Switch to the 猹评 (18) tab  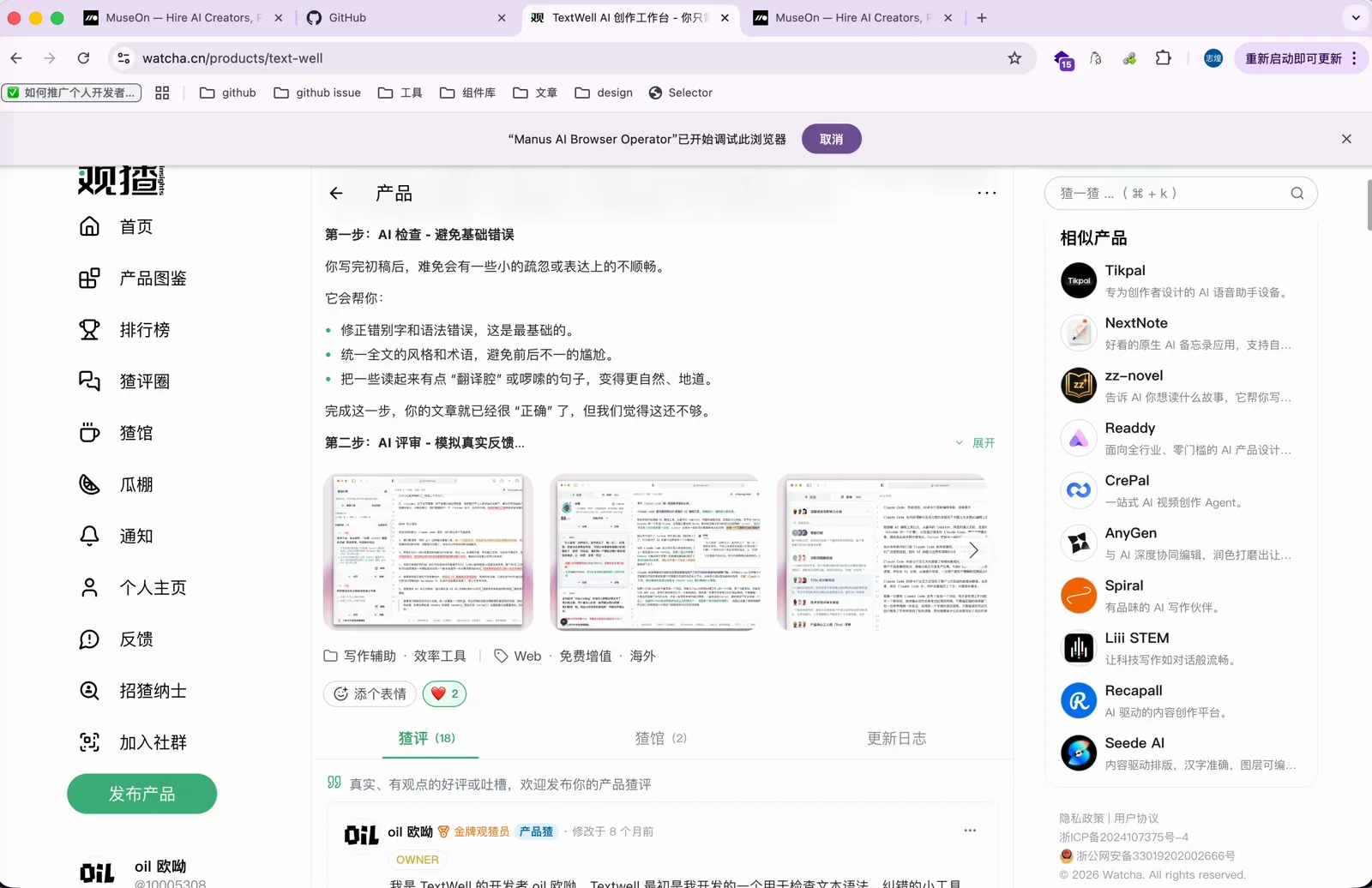[x=427, y=738]
